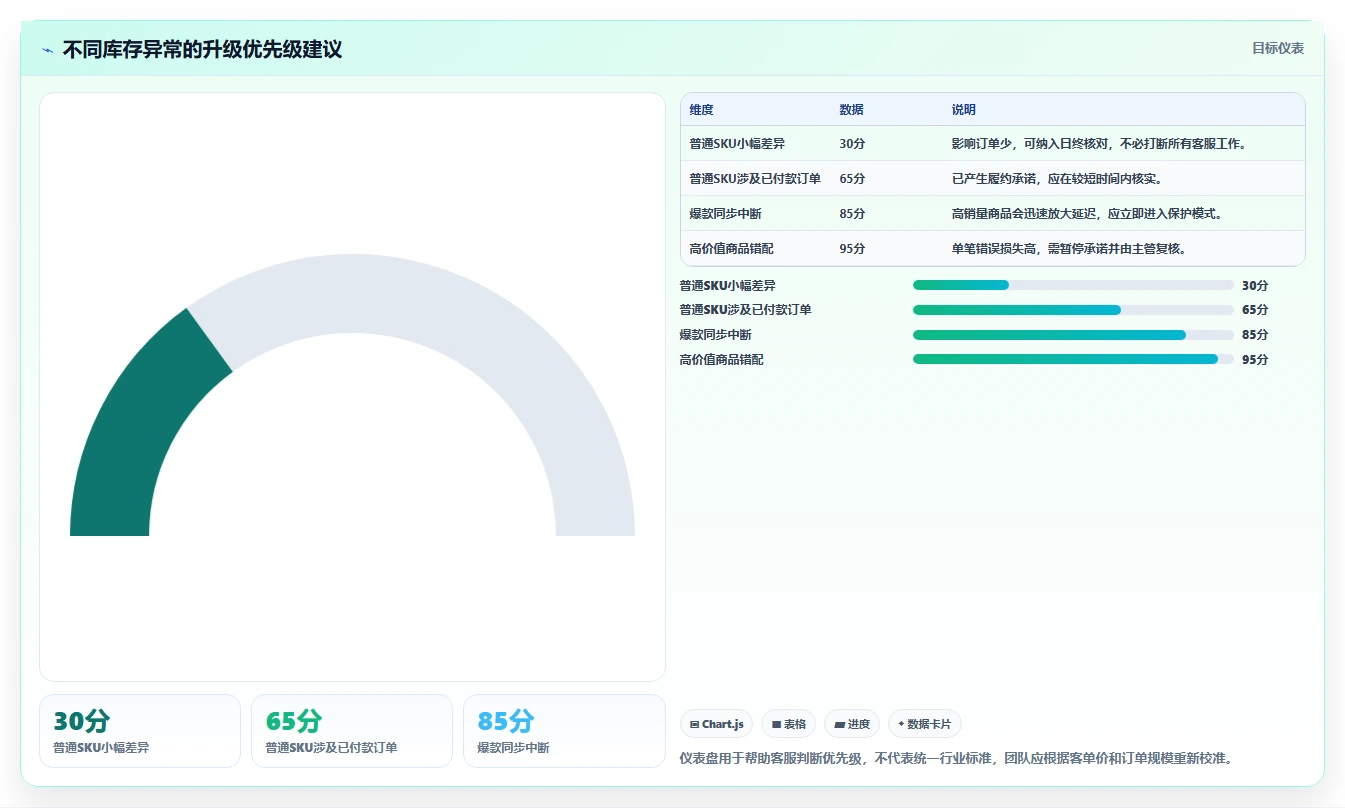Screen dimensions: 1345x808
Task: Click the 普通SKU小幅差异 progress list label
Action: tap(727, 285)
